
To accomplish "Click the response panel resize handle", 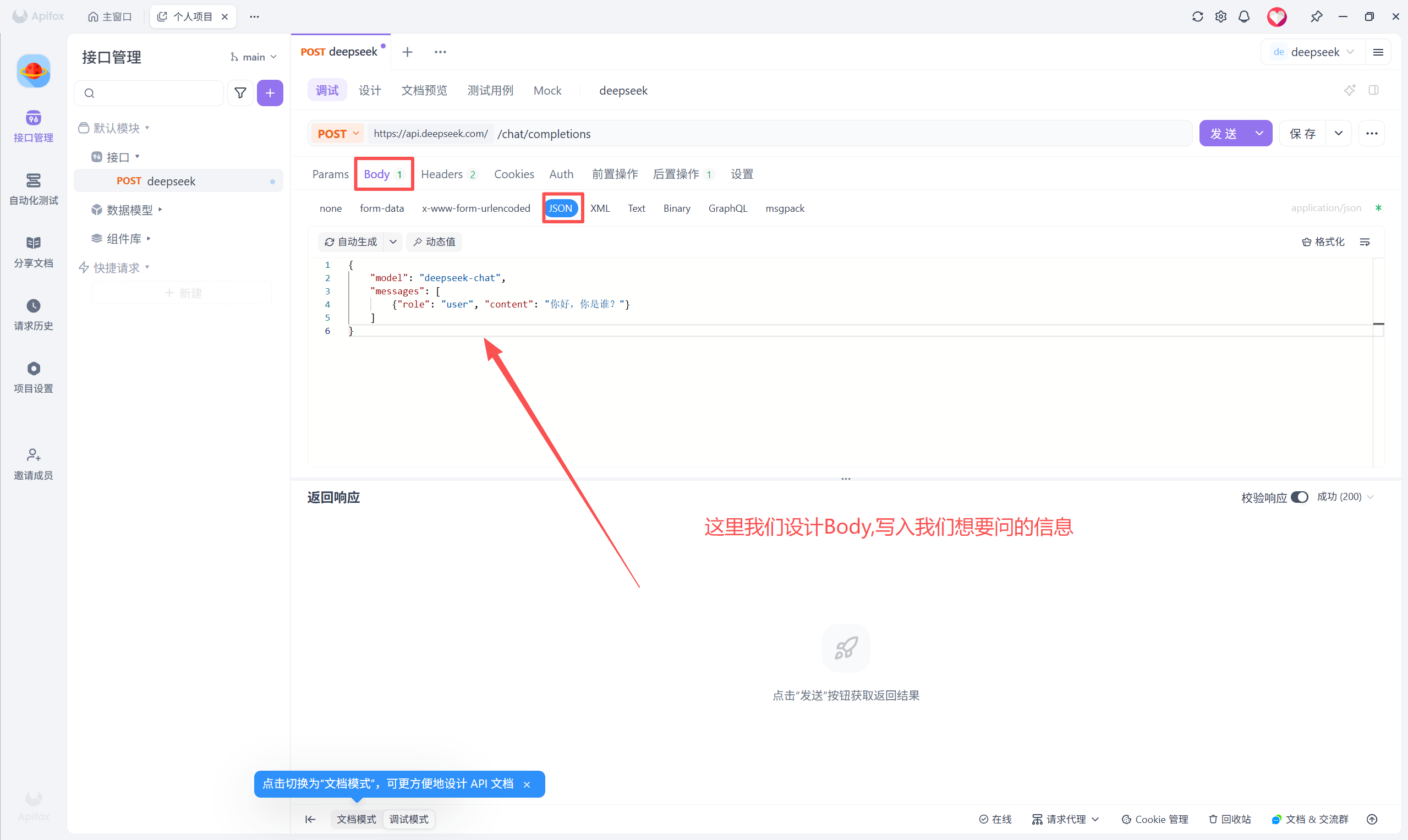I will 846,479.
